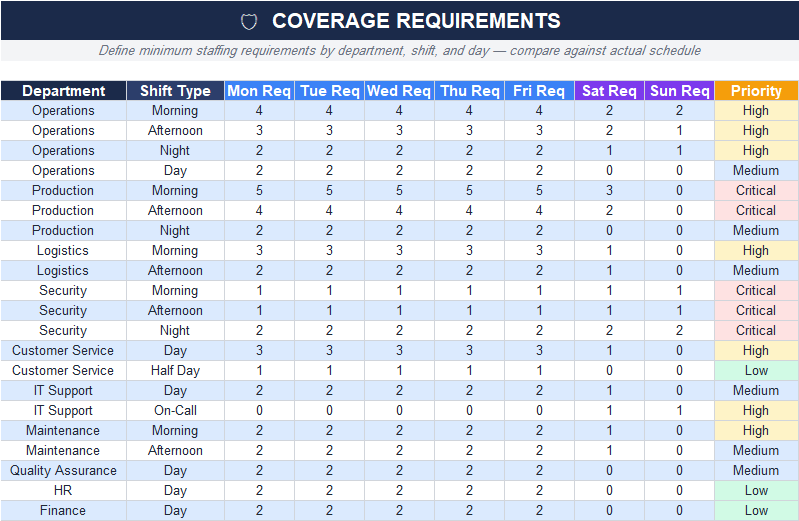Select Afternoon shift cell in Operations row
Screen dimensions: 799x521
coord(175,131)
